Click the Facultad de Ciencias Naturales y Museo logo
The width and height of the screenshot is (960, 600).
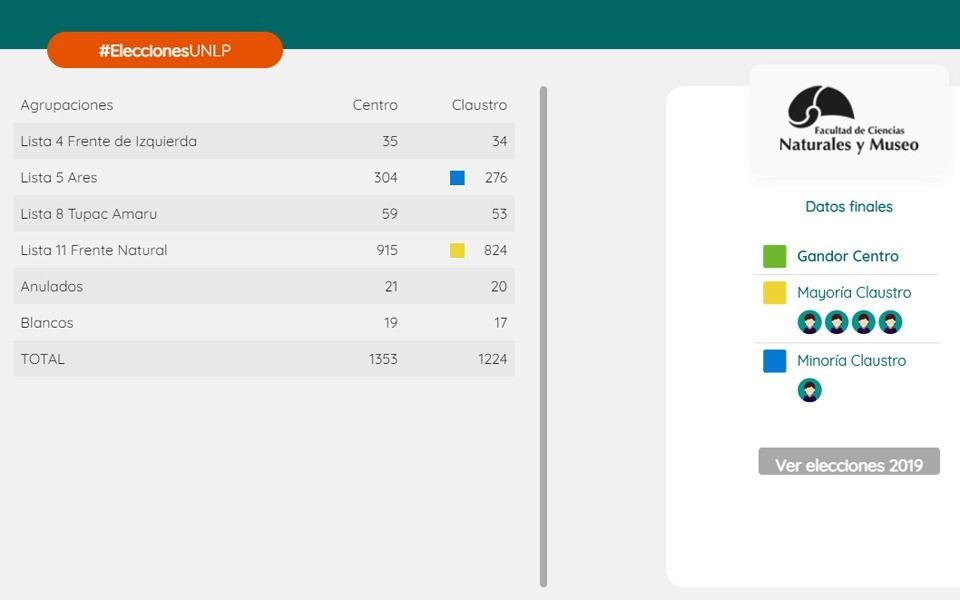[849, 120]
